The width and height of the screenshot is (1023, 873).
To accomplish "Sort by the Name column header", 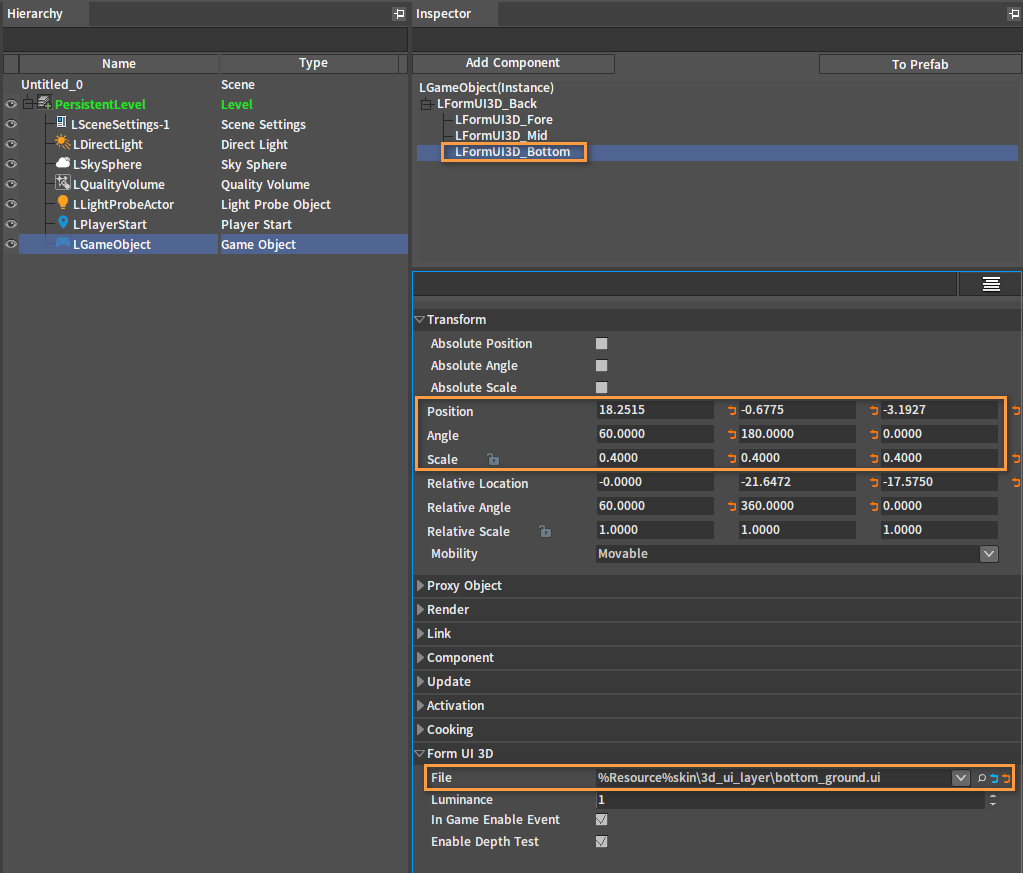I will [119, 63].
